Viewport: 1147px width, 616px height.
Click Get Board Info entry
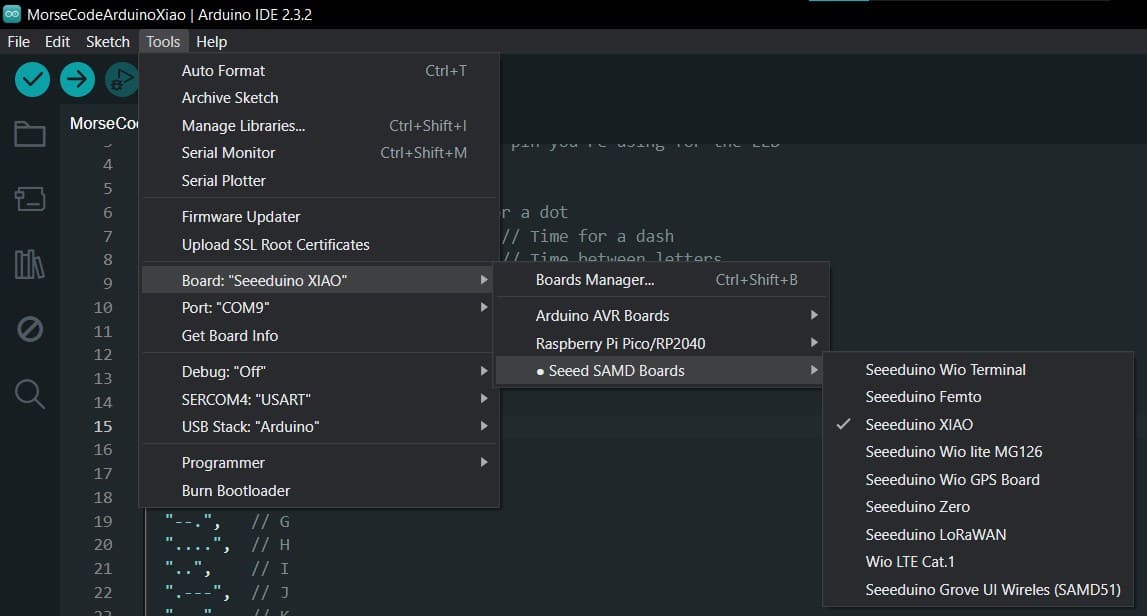pyautogui.click(x=320, y=336)
